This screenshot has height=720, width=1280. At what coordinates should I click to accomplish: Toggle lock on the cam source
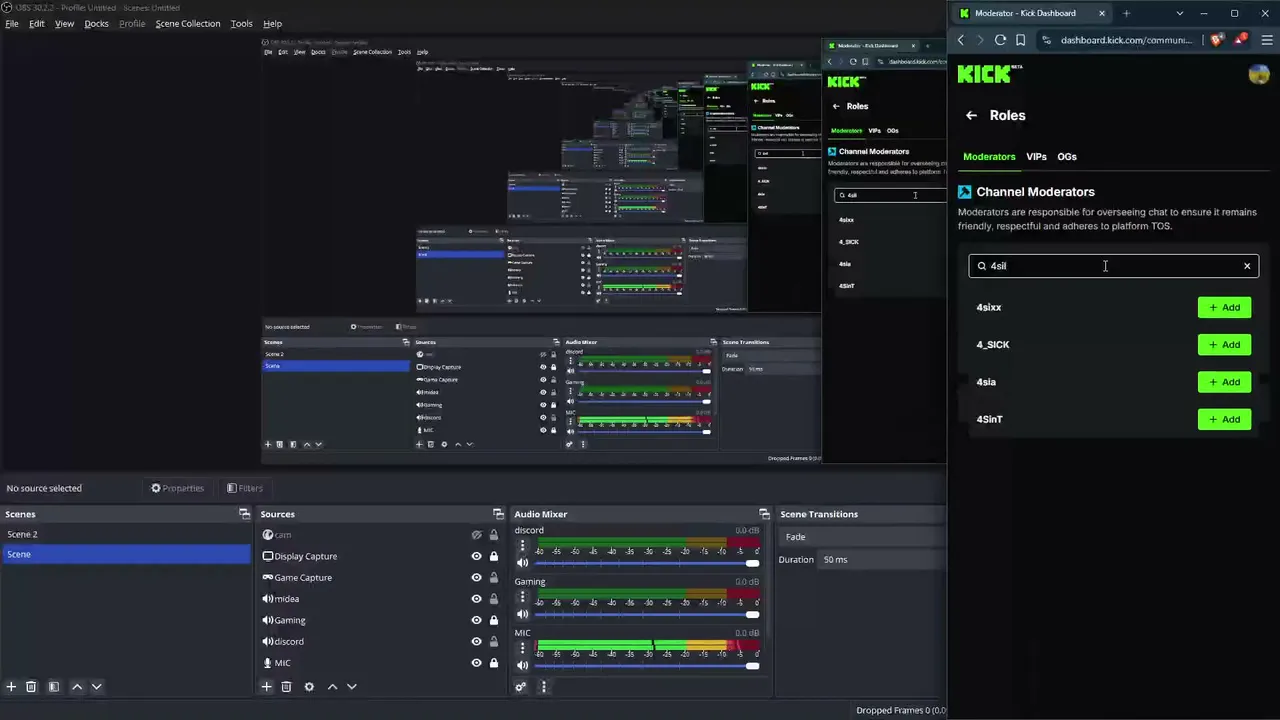tap(493, 535)
